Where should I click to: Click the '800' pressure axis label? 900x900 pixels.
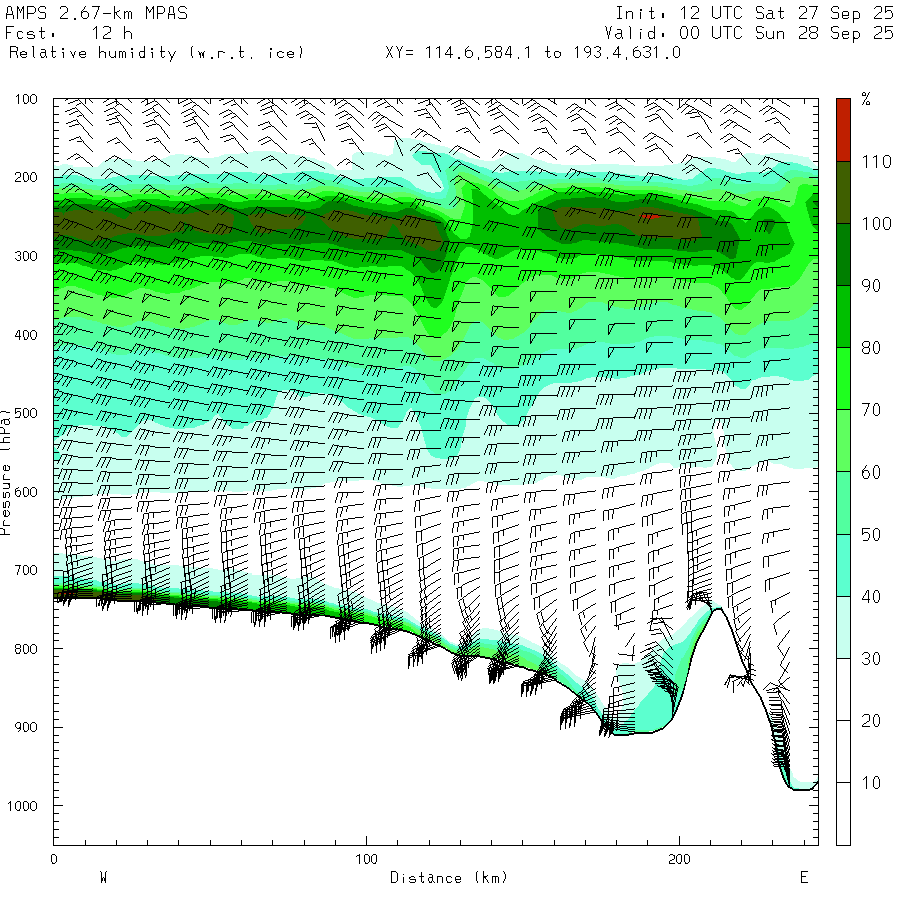pyautogui.click(x=26, y=649)
